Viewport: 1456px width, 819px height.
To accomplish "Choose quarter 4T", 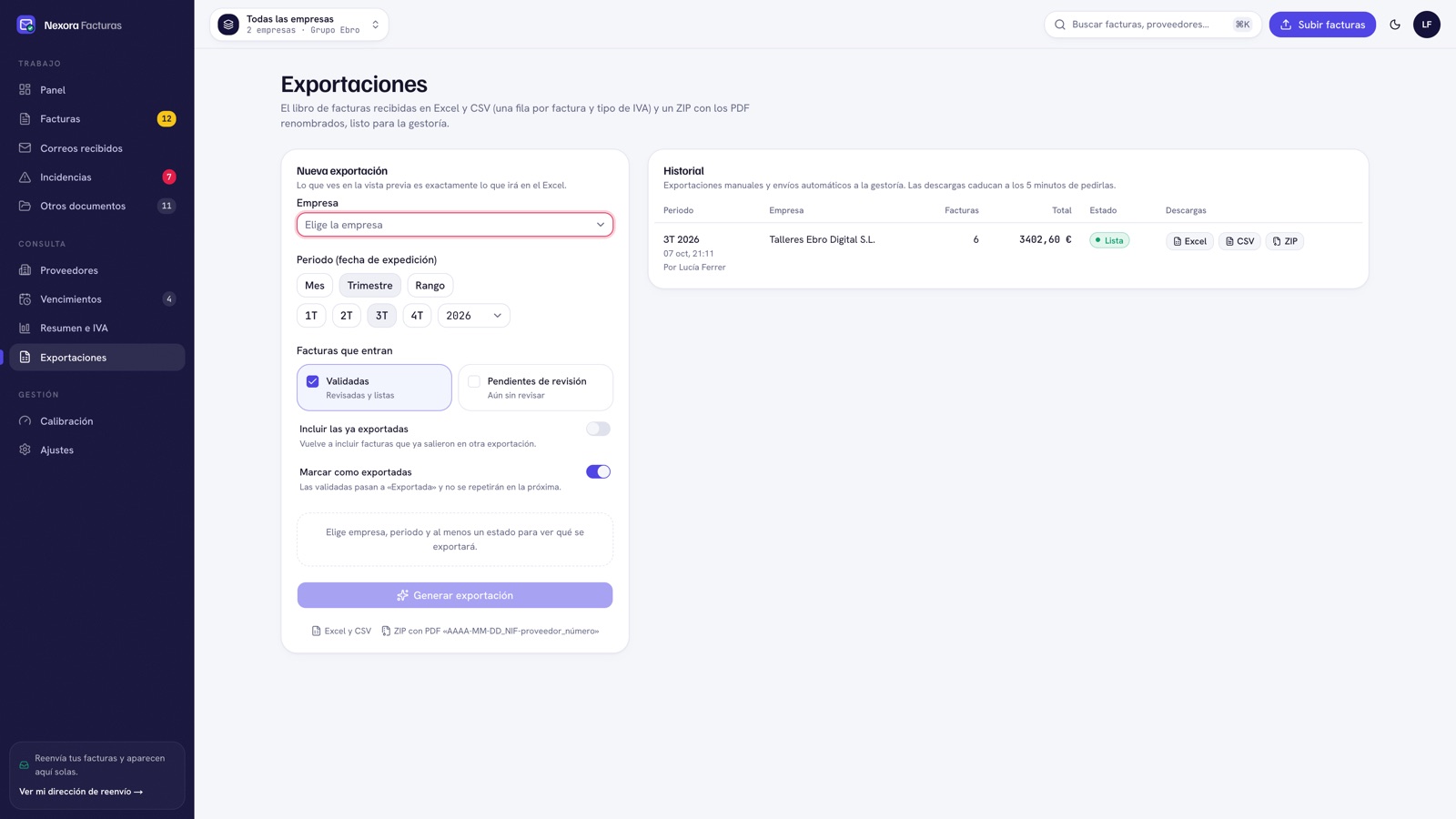I will (417, 316).
